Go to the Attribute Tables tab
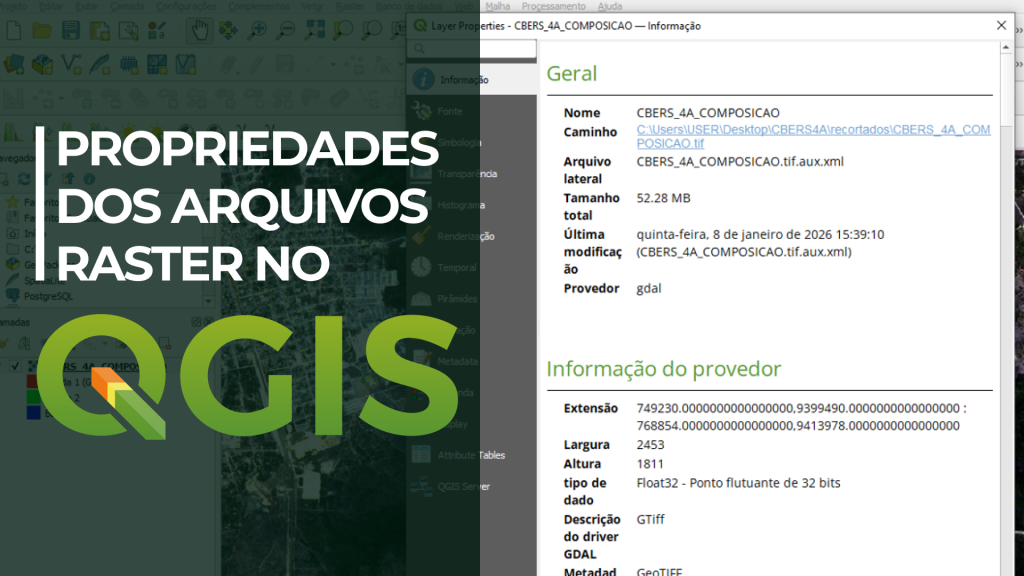 click(470, 455)
